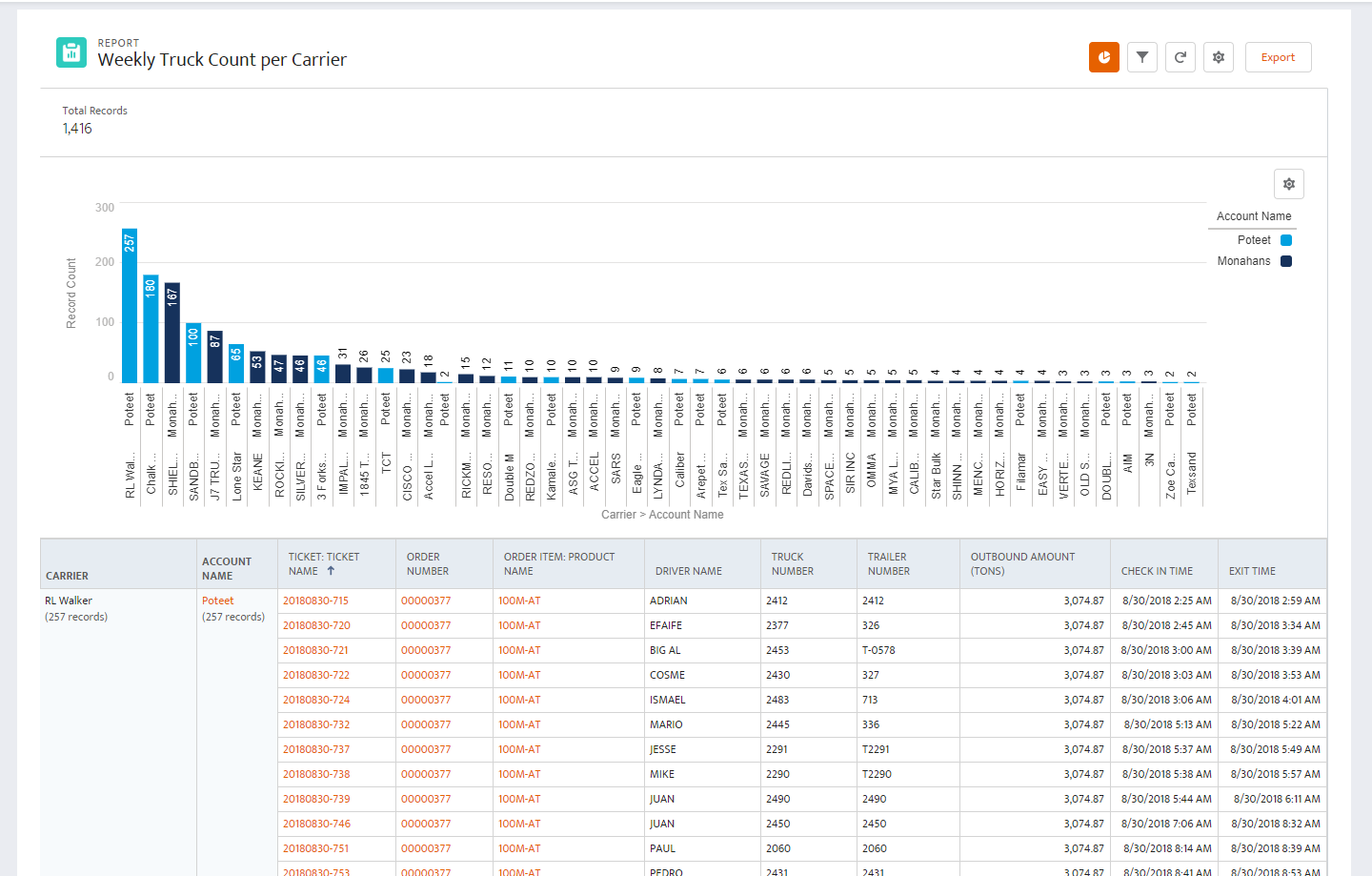Click exit time 8/30/2018 8:39 AM
1372x876 pixels.
(1276, 848)
